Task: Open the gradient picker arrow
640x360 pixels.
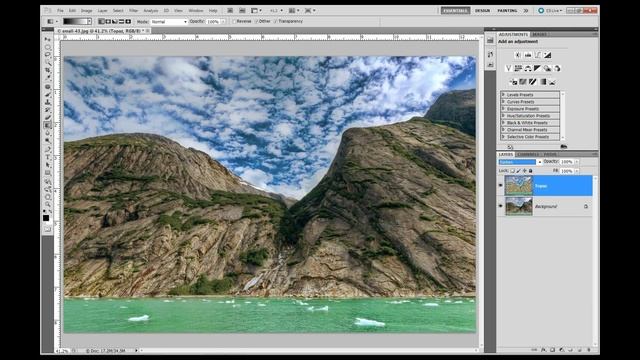Action: click(x=89, y=22)
